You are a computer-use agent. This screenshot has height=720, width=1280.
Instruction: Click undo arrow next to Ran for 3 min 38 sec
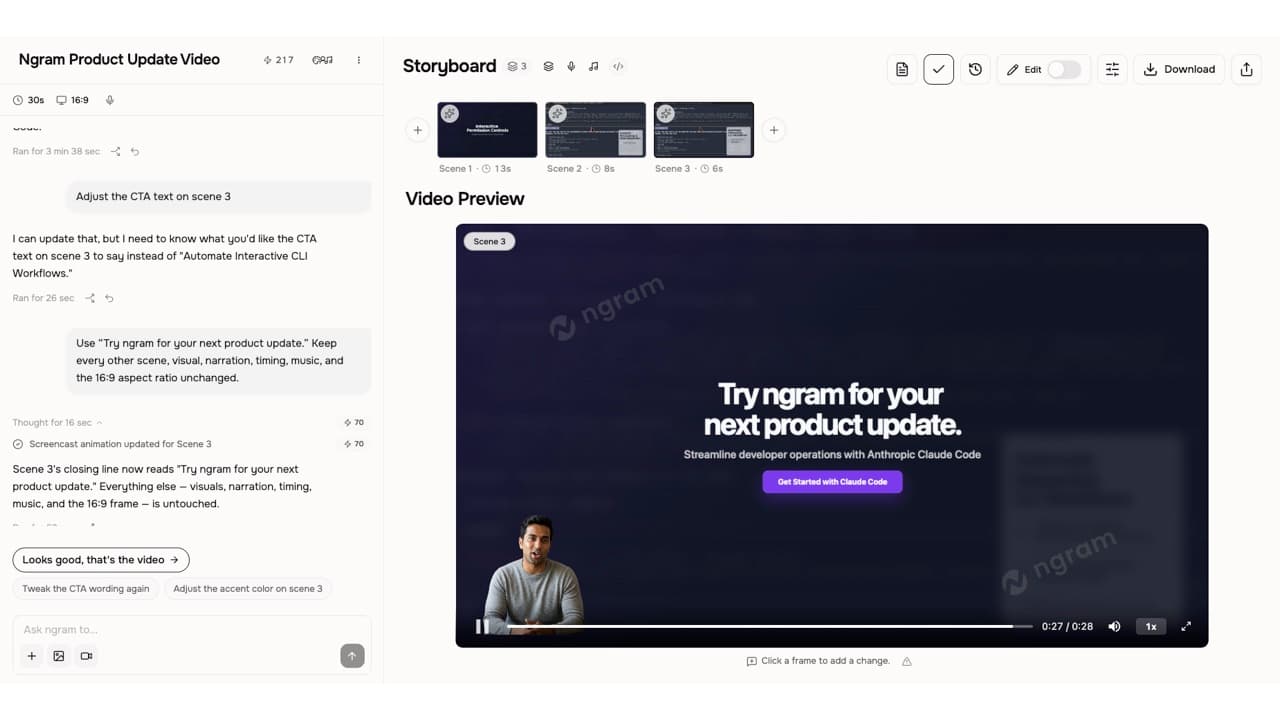coord(135,152)
